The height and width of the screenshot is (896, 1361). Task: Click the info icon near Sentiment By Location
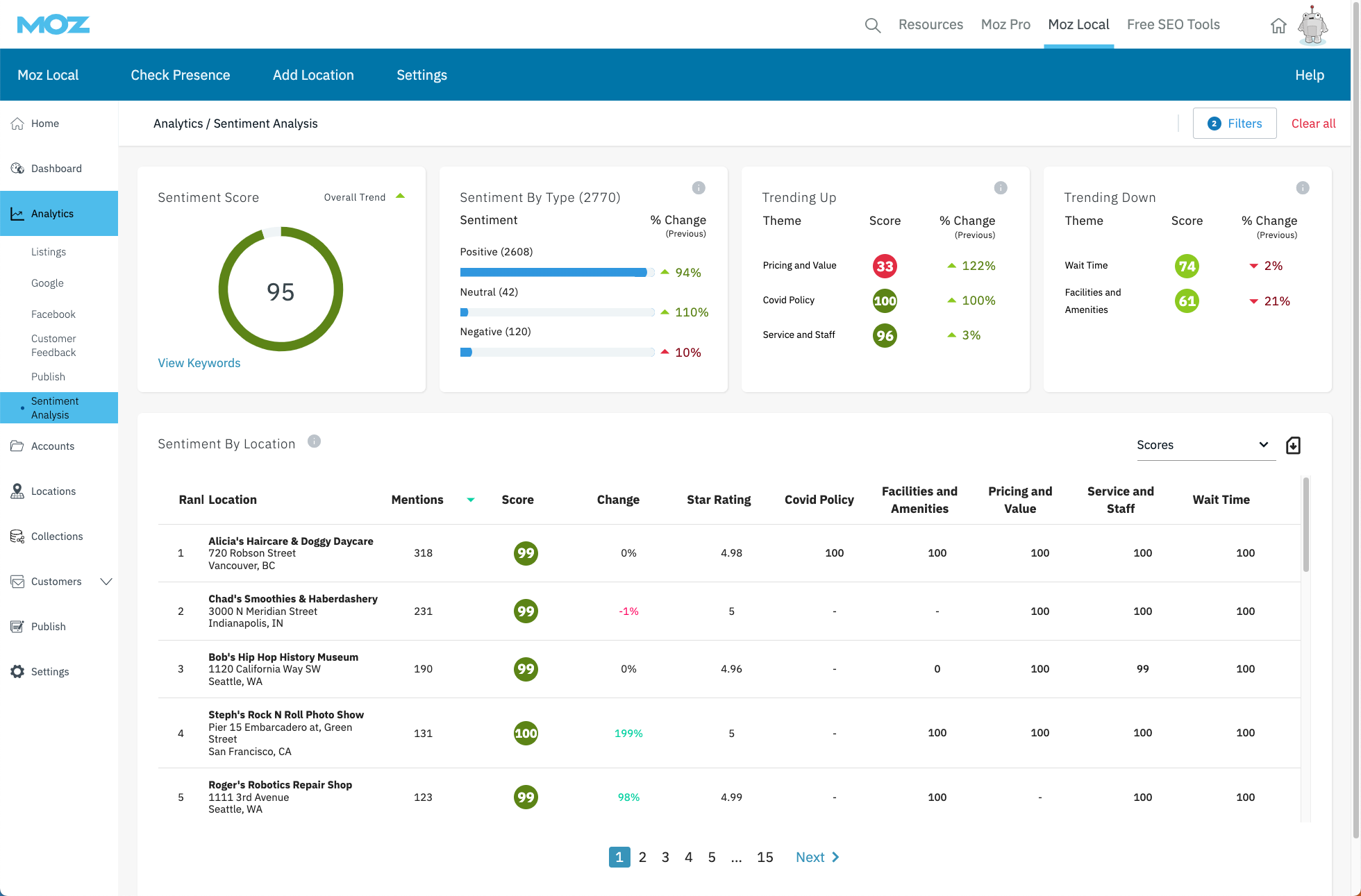(x=314, y=441)
